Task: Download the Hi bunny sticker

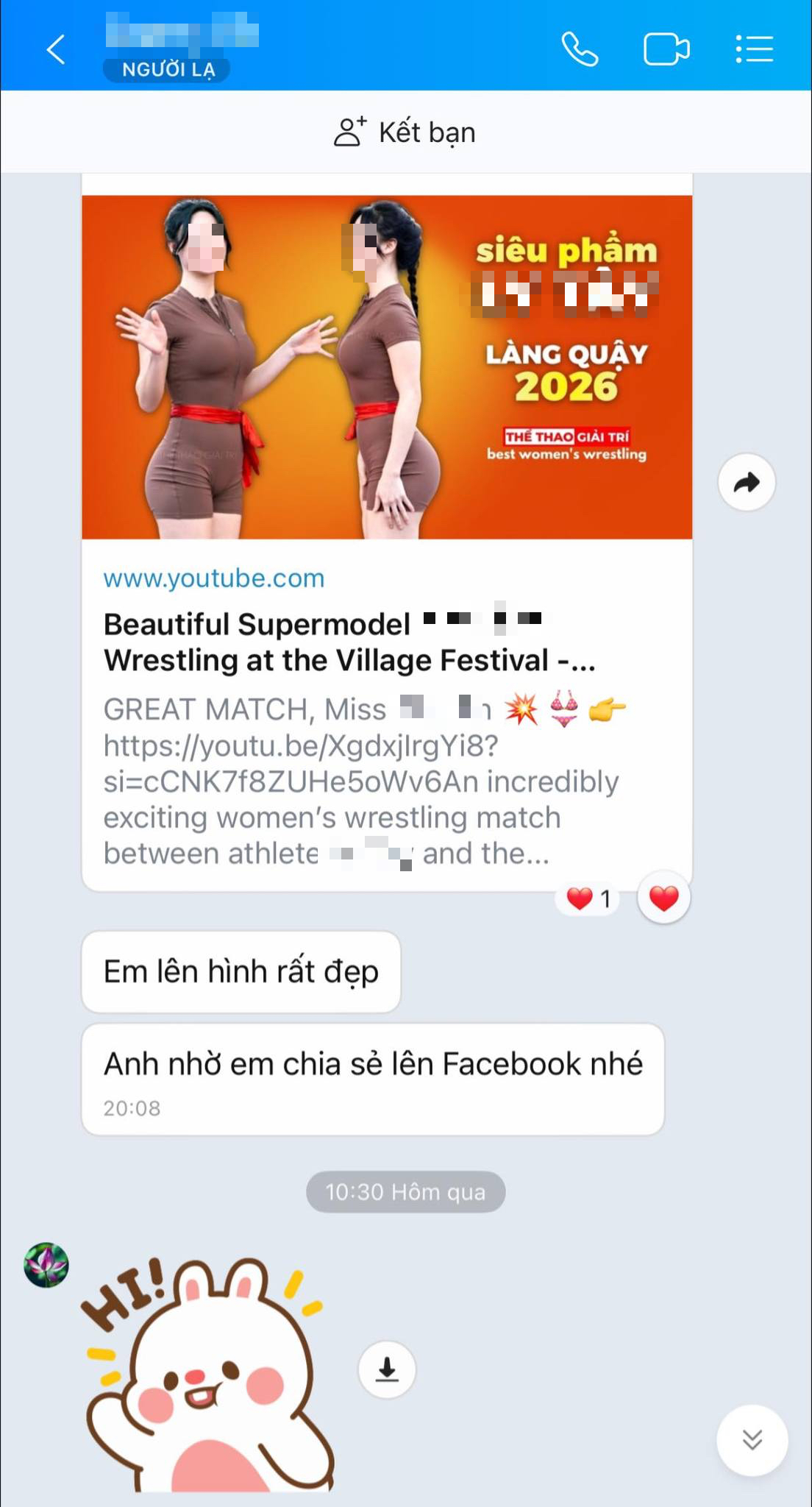Action: [387, 1369]
